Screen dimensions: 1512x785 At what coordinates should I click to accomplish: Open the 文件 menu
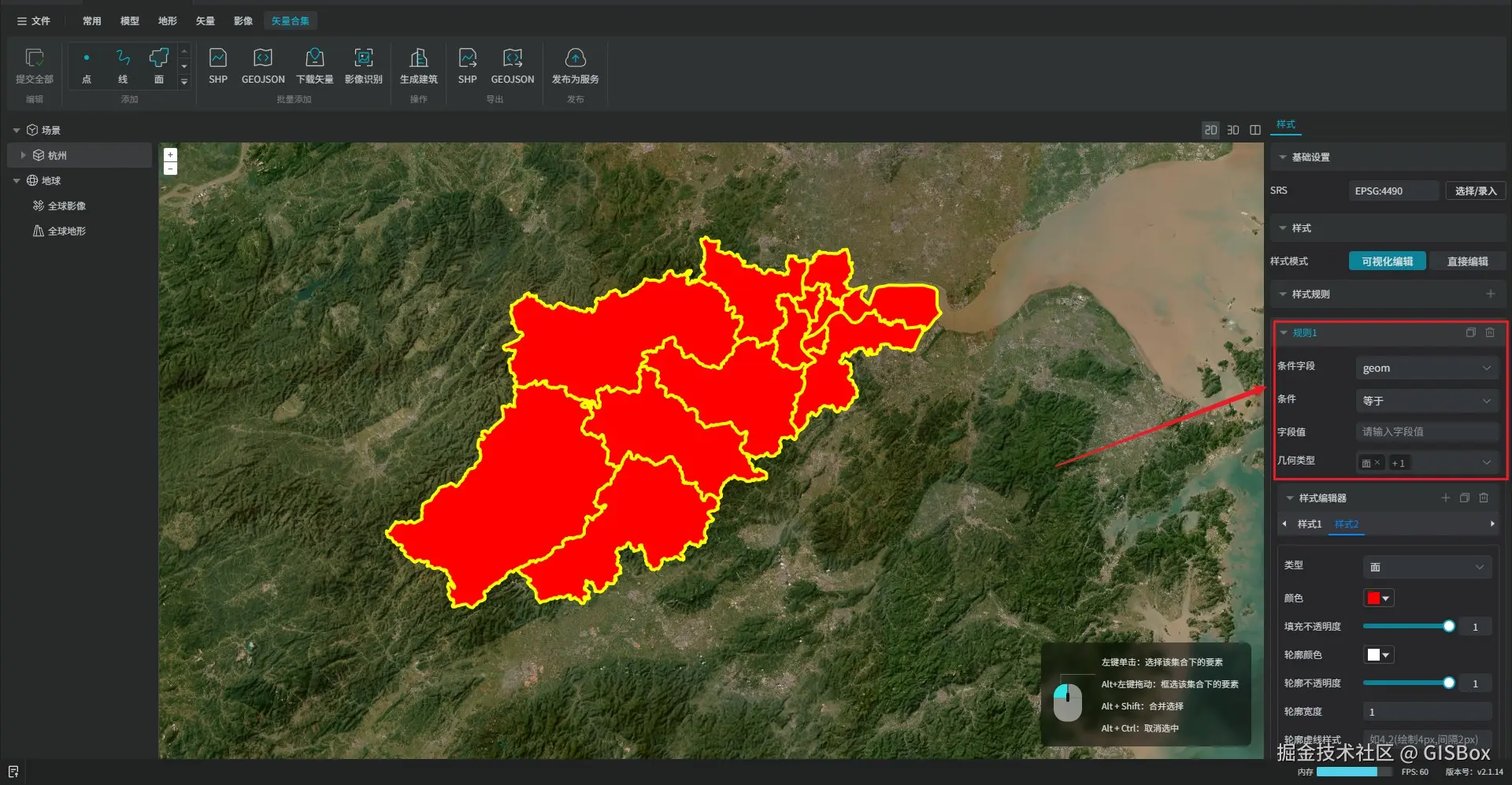click(34, 21)
